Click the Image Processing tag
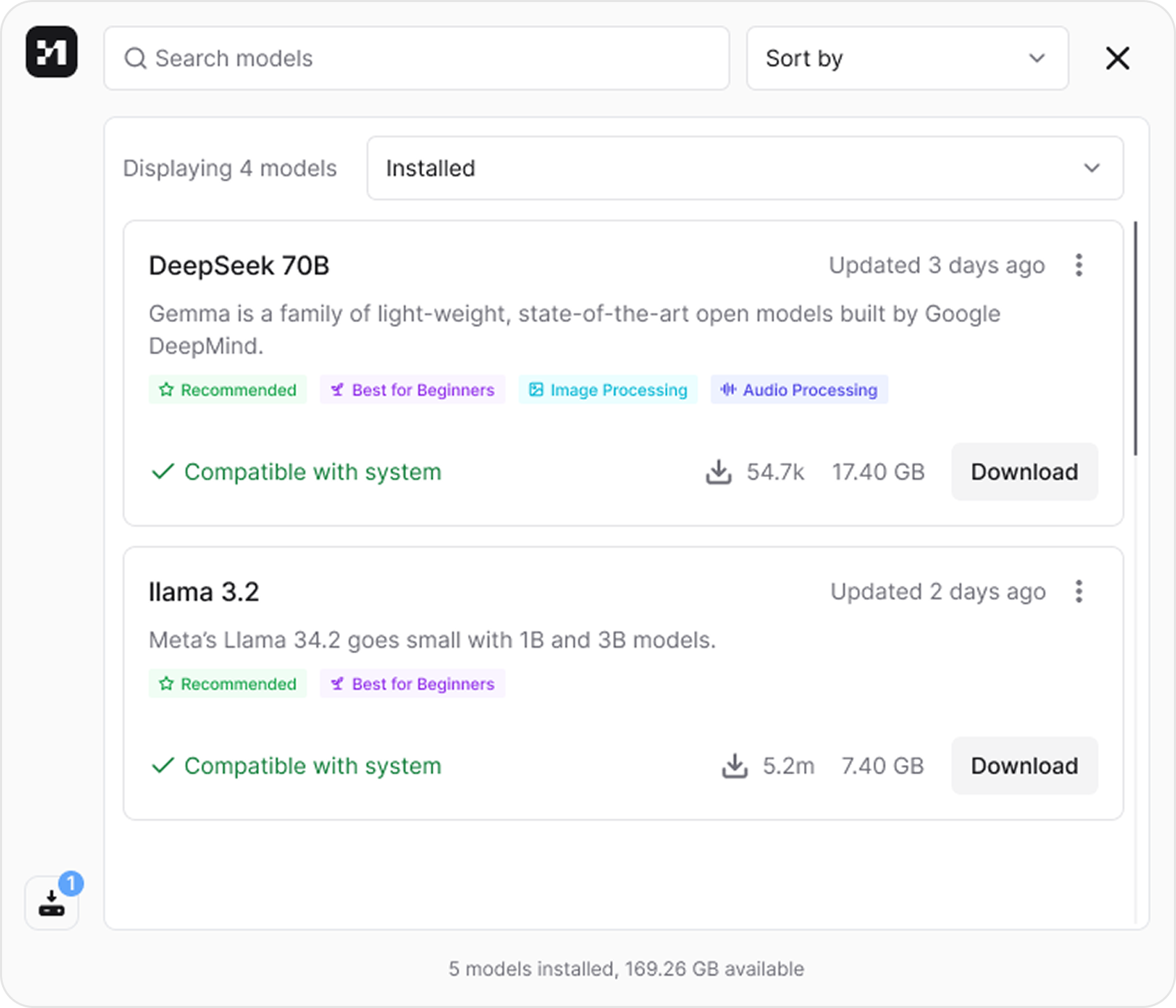 pyautogui.click(x=608, y=389)
